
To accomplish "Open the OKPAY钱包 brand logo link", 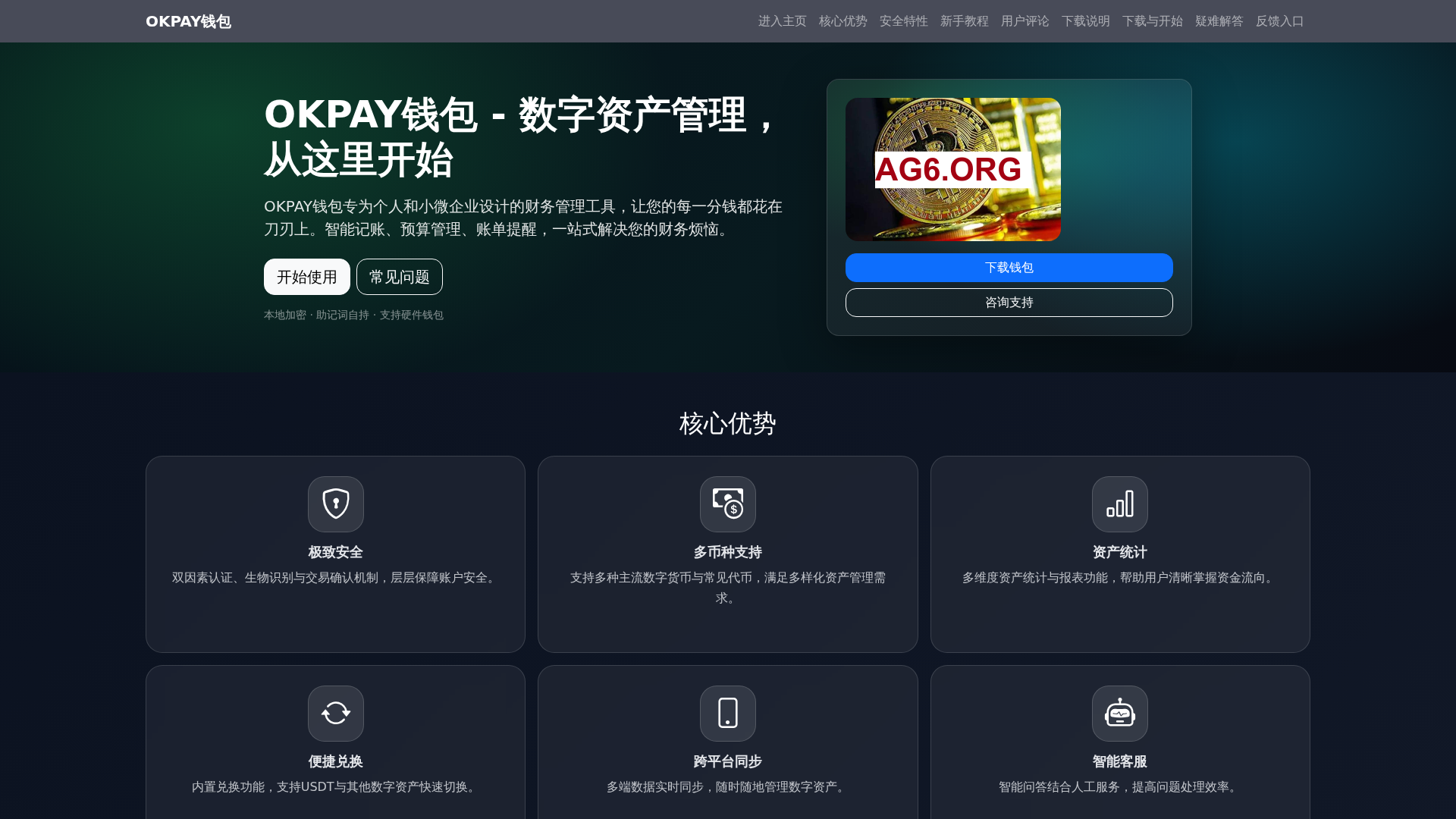I will (x=188, y=21).
